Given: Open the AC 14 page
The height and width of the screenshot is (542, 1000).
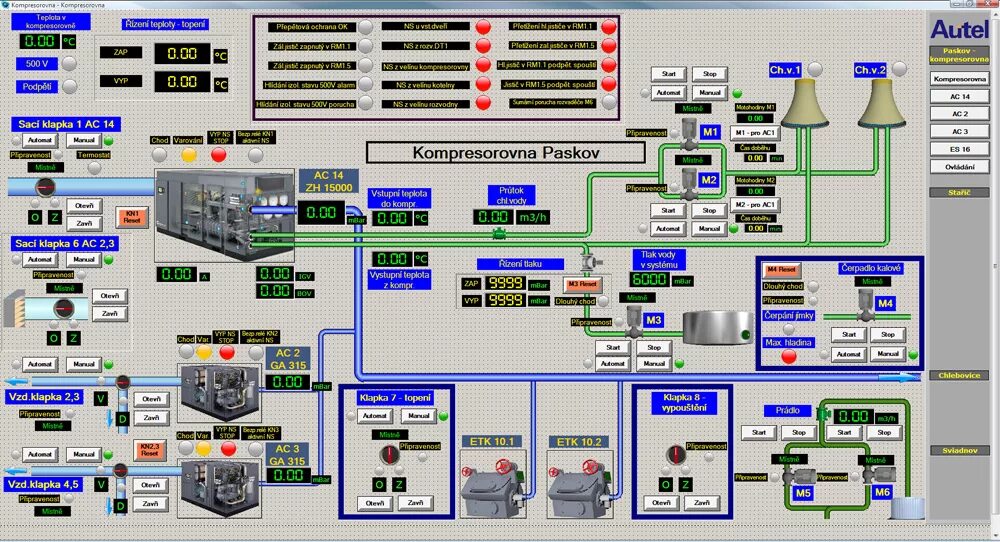Looking at the screenshot, I should [959, 96].
